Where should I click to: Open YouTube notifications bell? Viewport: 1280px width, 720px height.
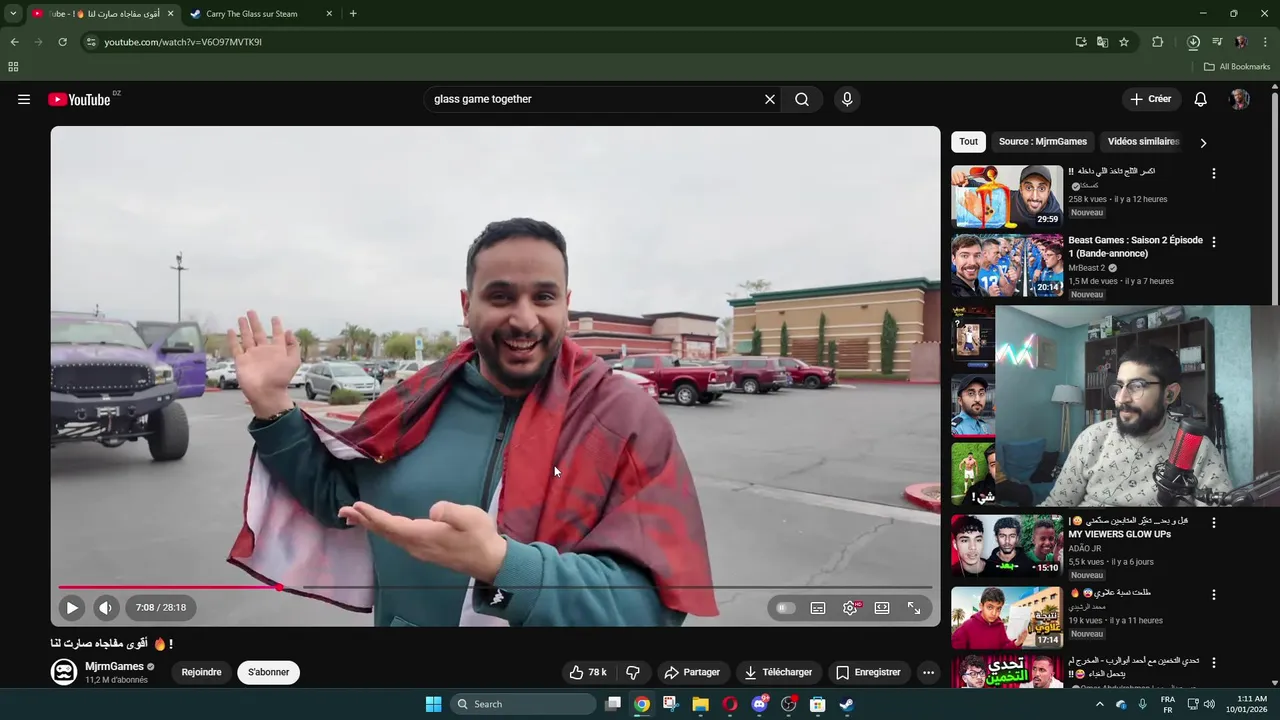1201,99
